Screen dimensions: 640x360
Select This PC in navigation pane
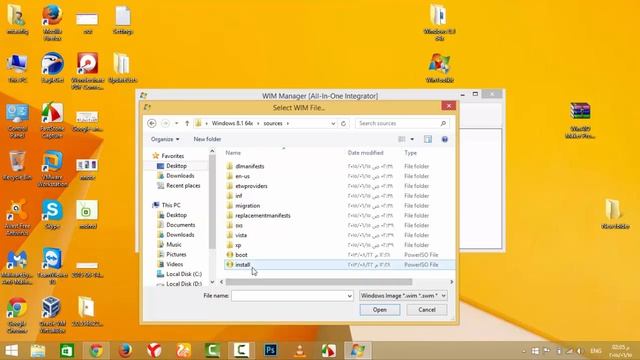tap(171, 205)
